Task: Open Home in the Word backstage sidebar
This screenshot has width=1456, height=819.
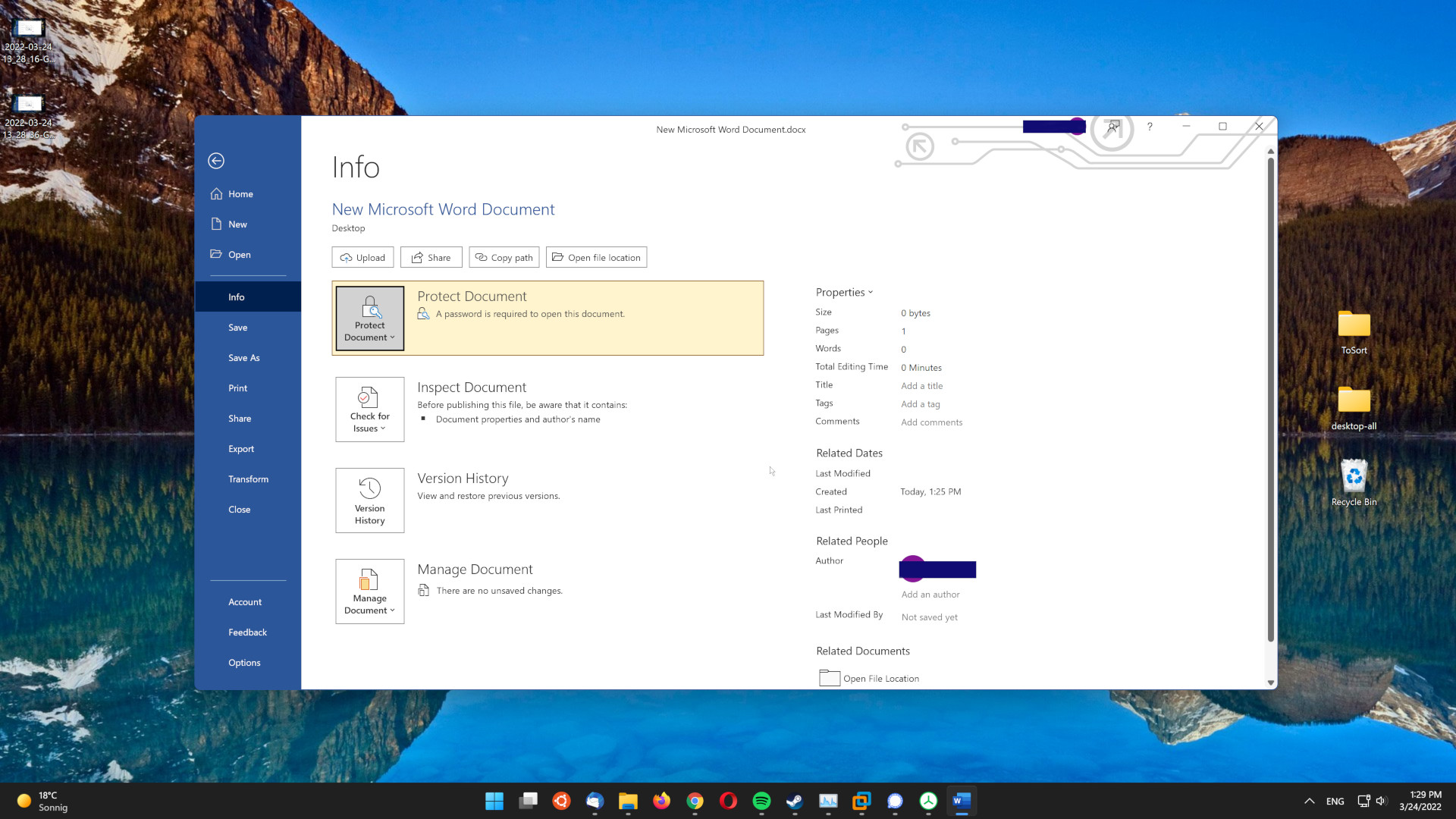Action: point(248,194)
